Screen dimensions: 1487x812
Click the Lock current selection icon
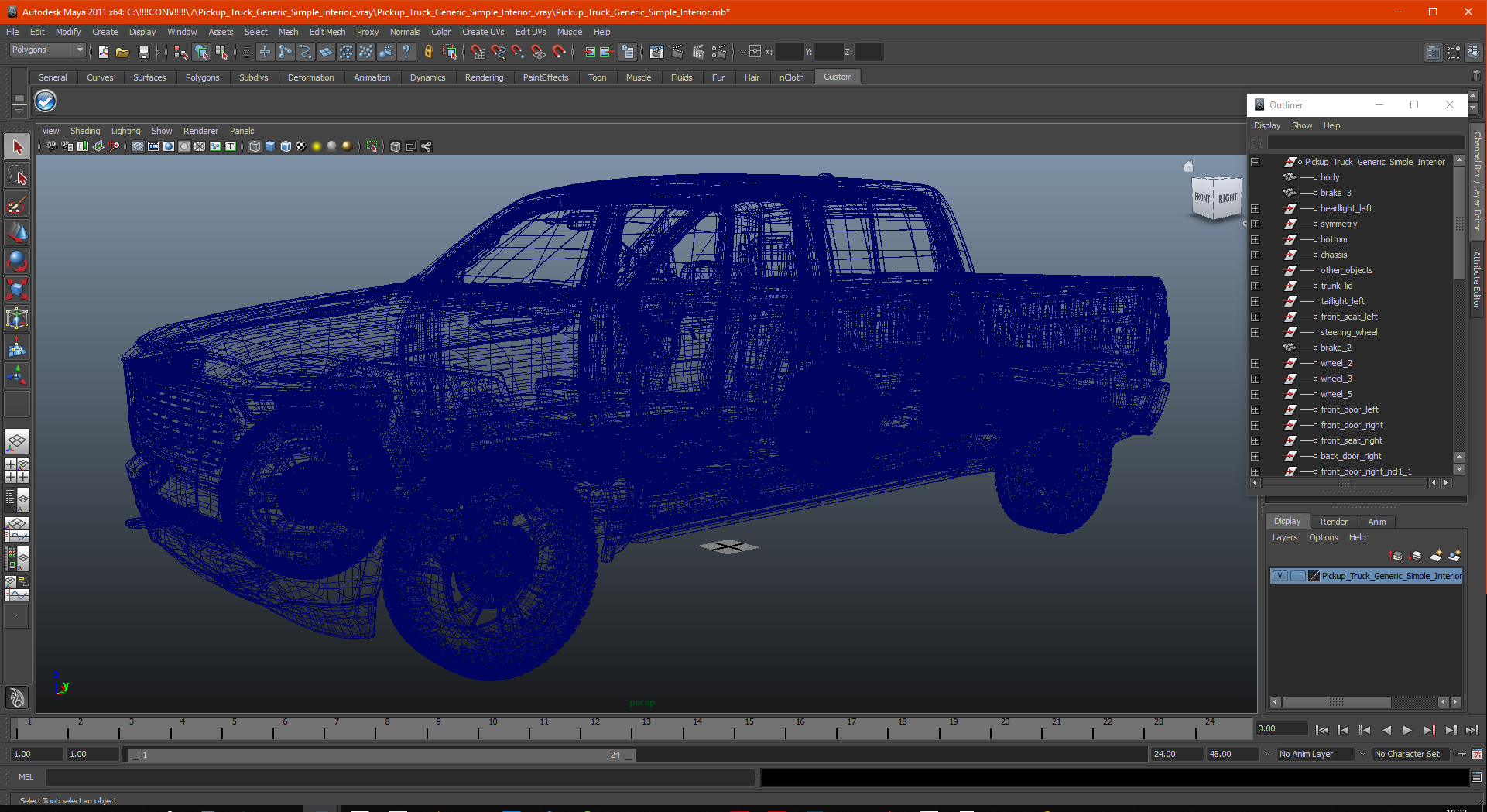tap(428, 52)
